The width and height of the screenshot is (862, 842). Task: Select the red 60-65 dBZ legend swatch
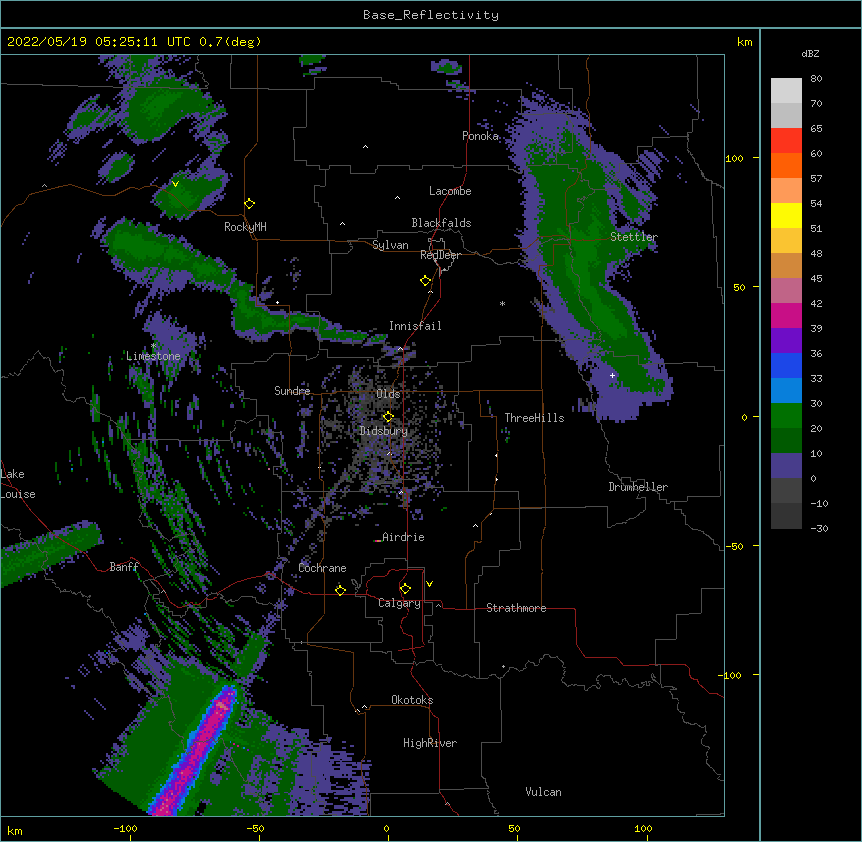pos(786,140)
